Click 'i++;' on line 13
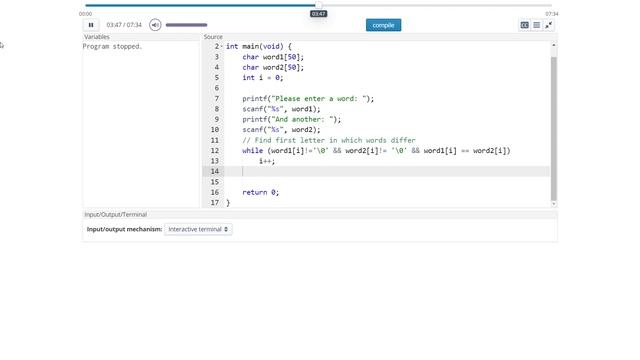The image size is (640, 360). click(267, 161)
